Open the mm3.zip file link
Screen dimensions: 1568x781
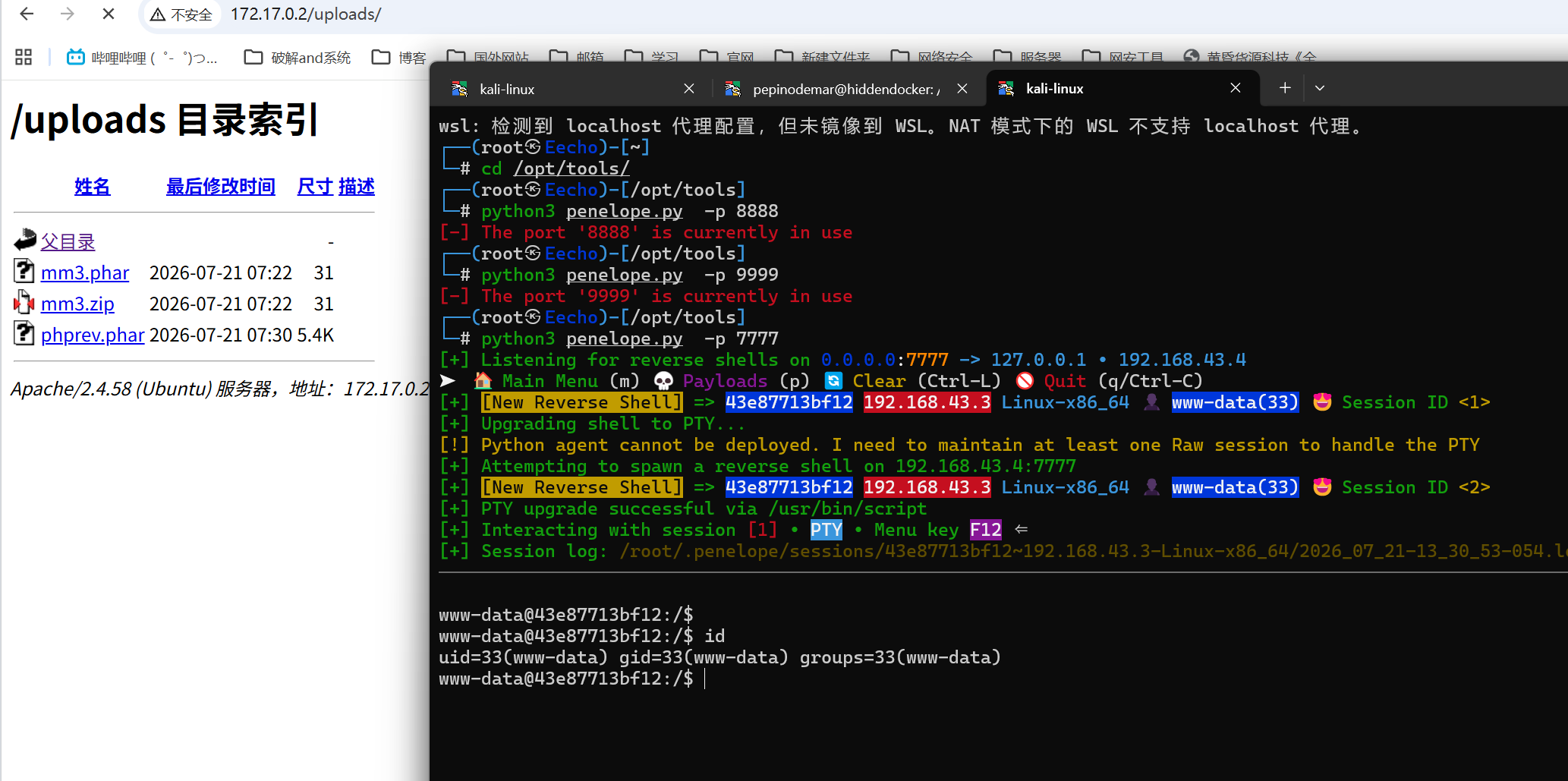tap(77, 304)
